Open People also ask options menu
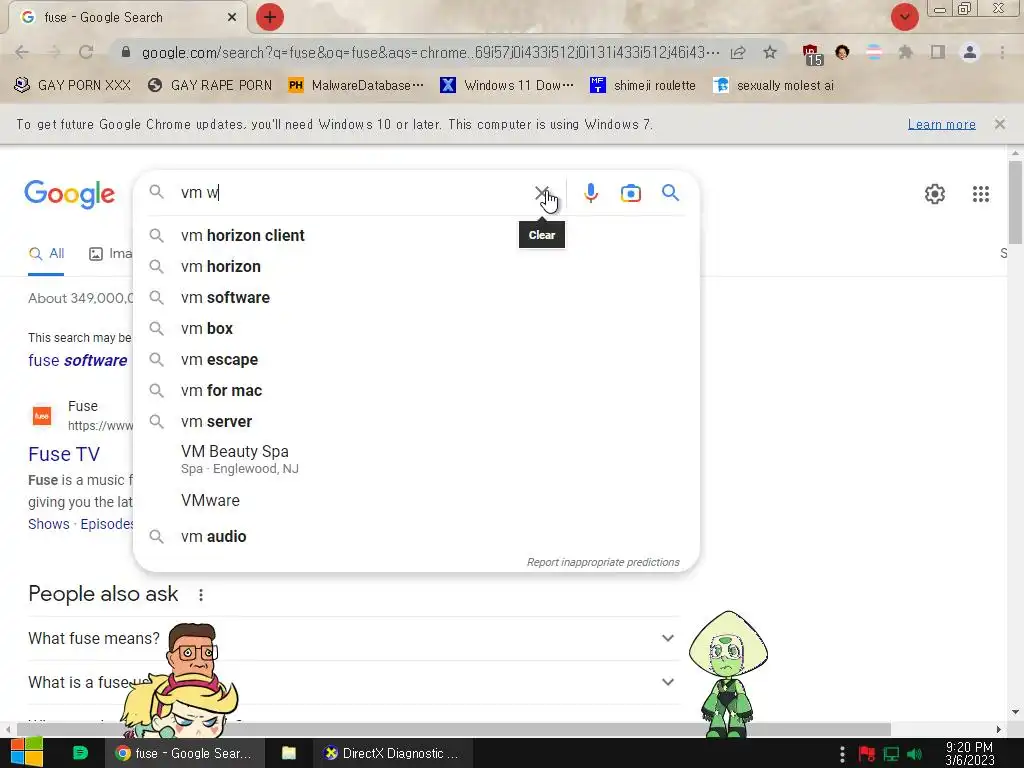This screenshot has width=1024, height=768. click(200, 595)
